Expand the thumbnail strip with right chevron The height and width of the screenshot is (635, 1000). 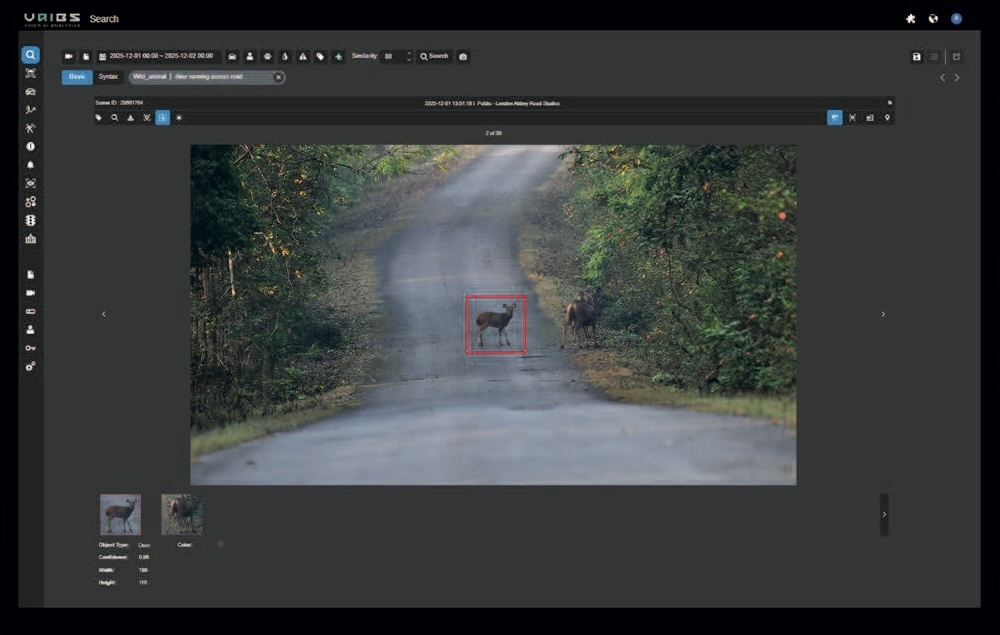(x=884, y=515)
